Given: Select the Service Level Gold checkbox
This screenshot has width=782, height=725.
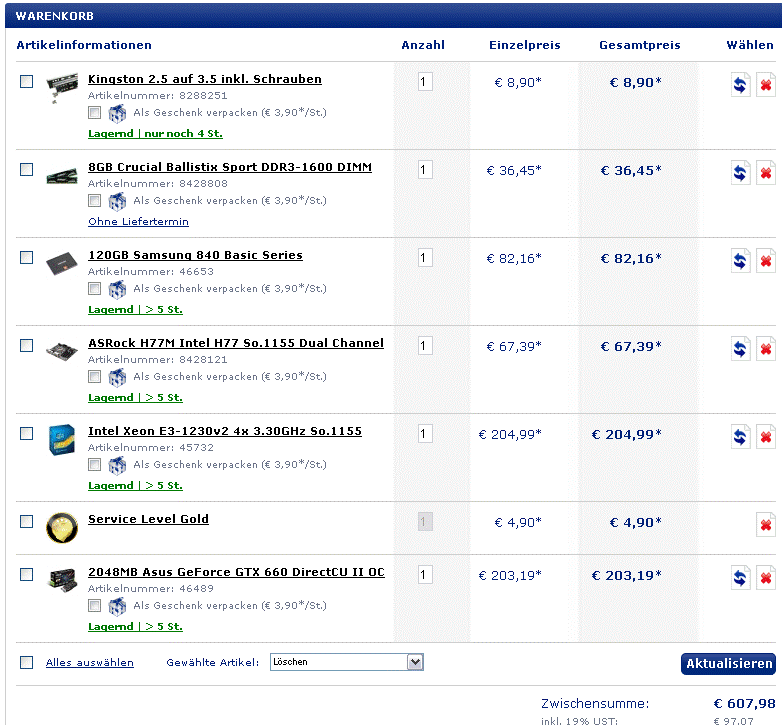Looking at the screenshot, I should [26, 522].
